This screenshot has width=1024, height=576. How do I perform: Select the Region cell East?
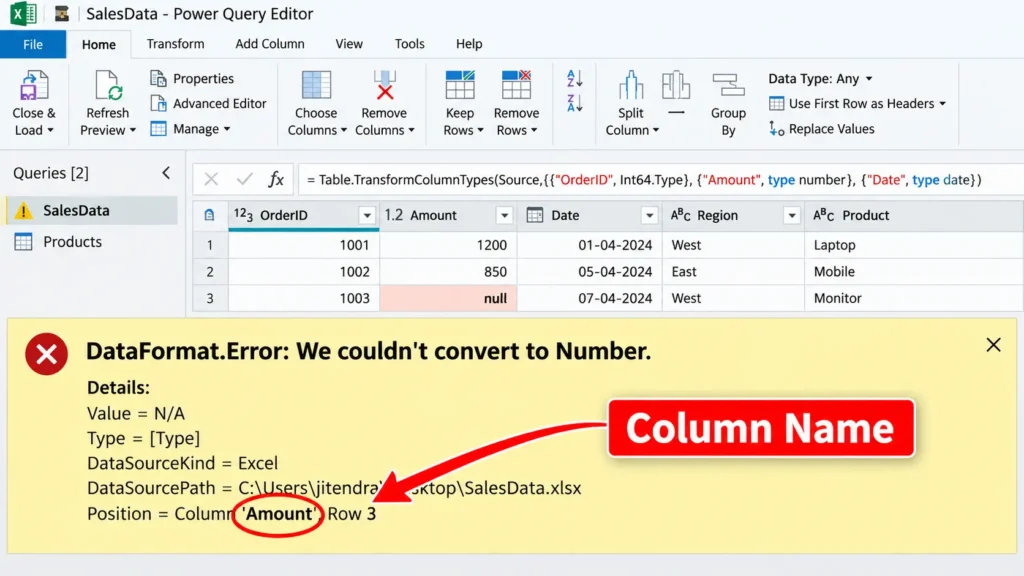click(733, 272)
